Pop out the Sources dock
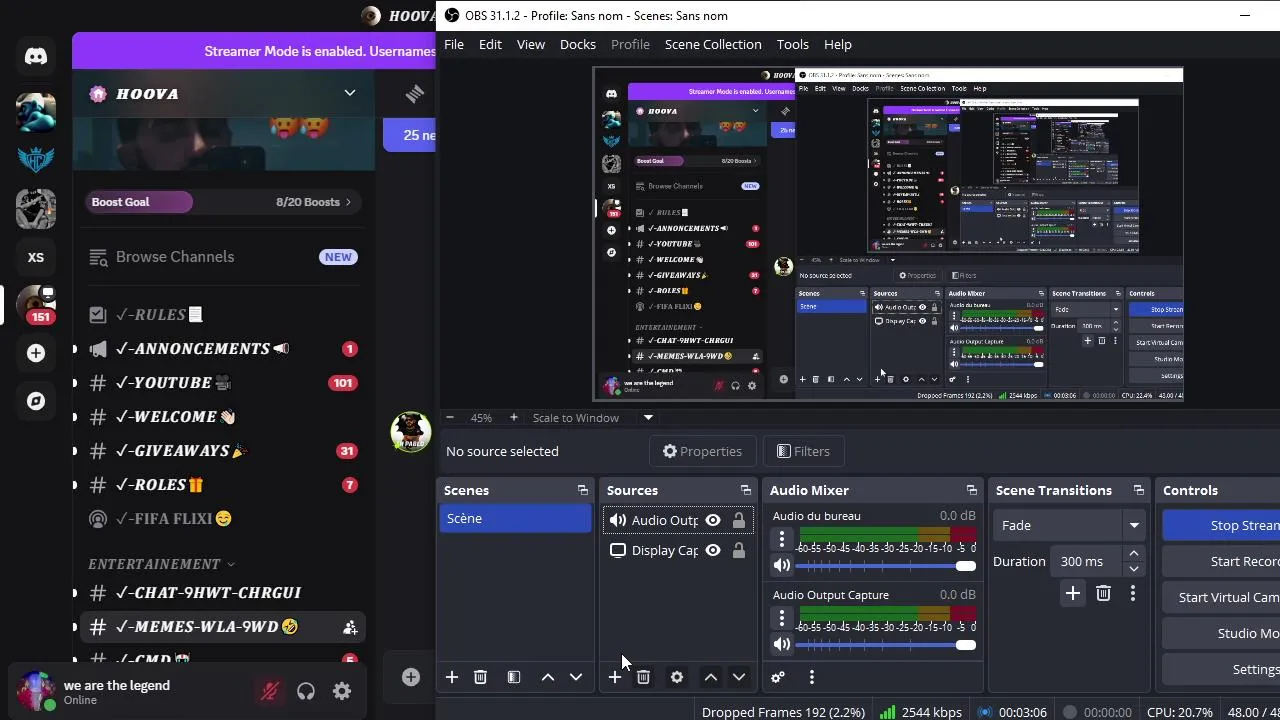 click(745, 490)
